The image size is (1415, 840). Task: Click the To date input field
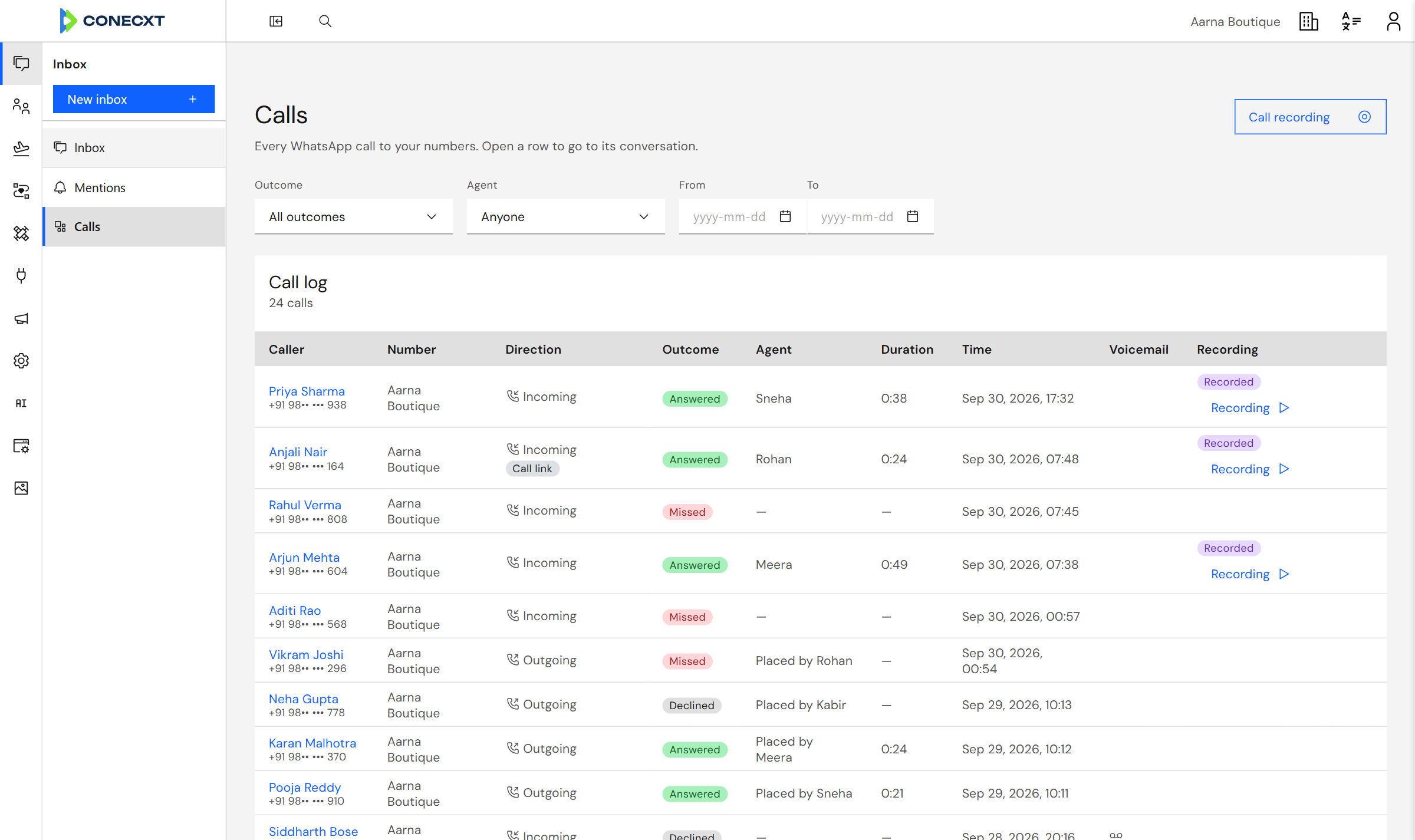(870, 217)
